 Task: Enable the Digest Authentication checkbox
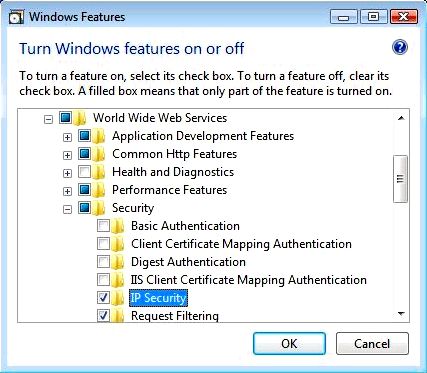click(x=103, y=261)
